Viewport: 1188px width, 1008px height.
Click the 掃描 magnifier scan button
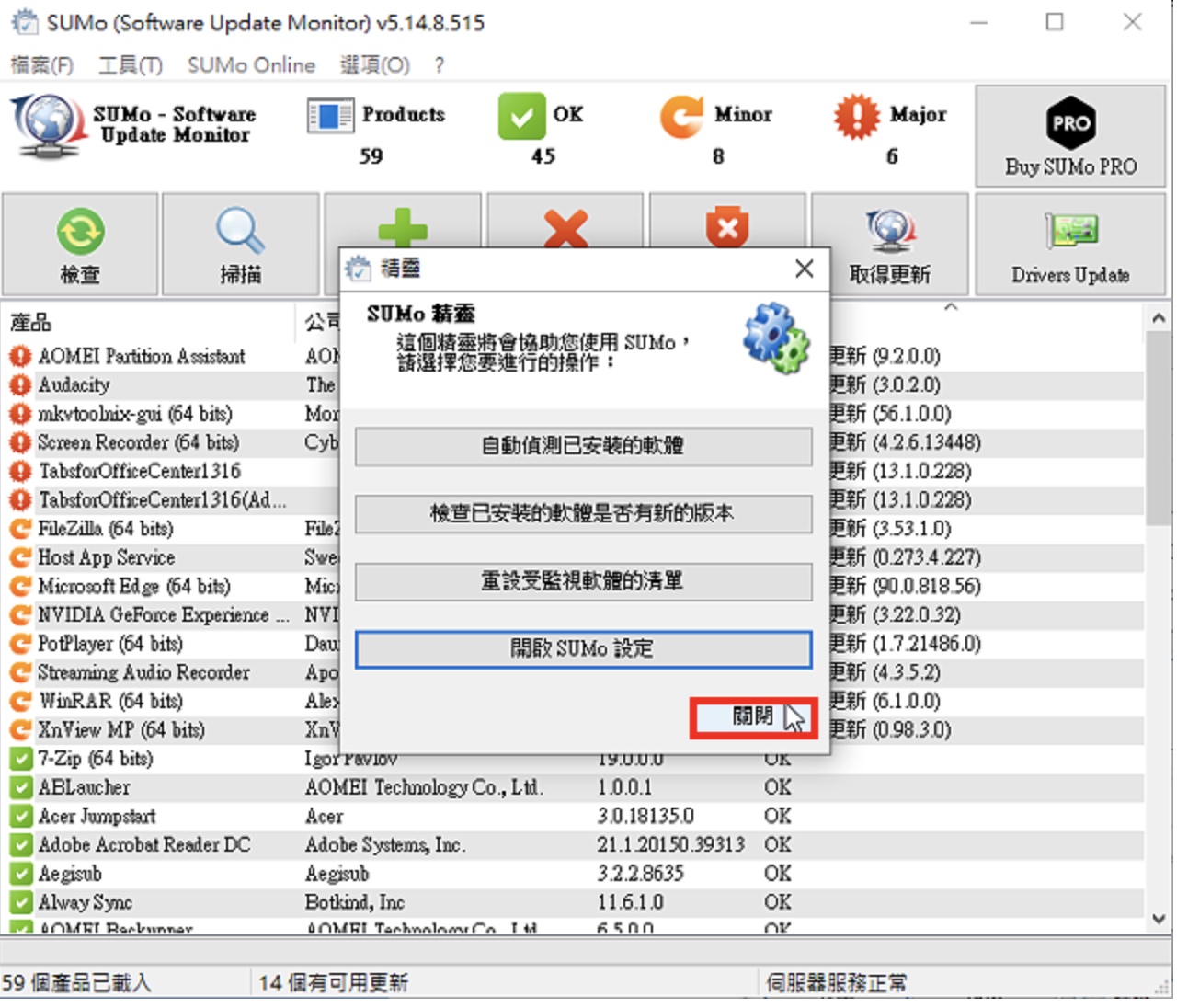pos(241,245)
